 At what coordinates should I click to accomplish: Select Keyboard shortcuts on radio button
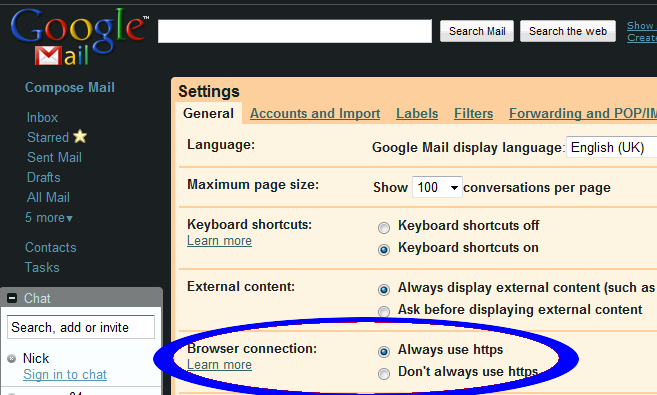point(384,250)
